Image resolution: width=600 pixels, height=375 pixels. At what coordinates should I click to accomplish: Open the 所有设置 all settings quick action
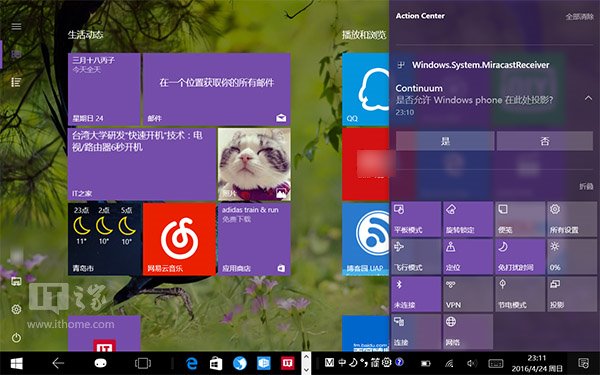(572, 219)
